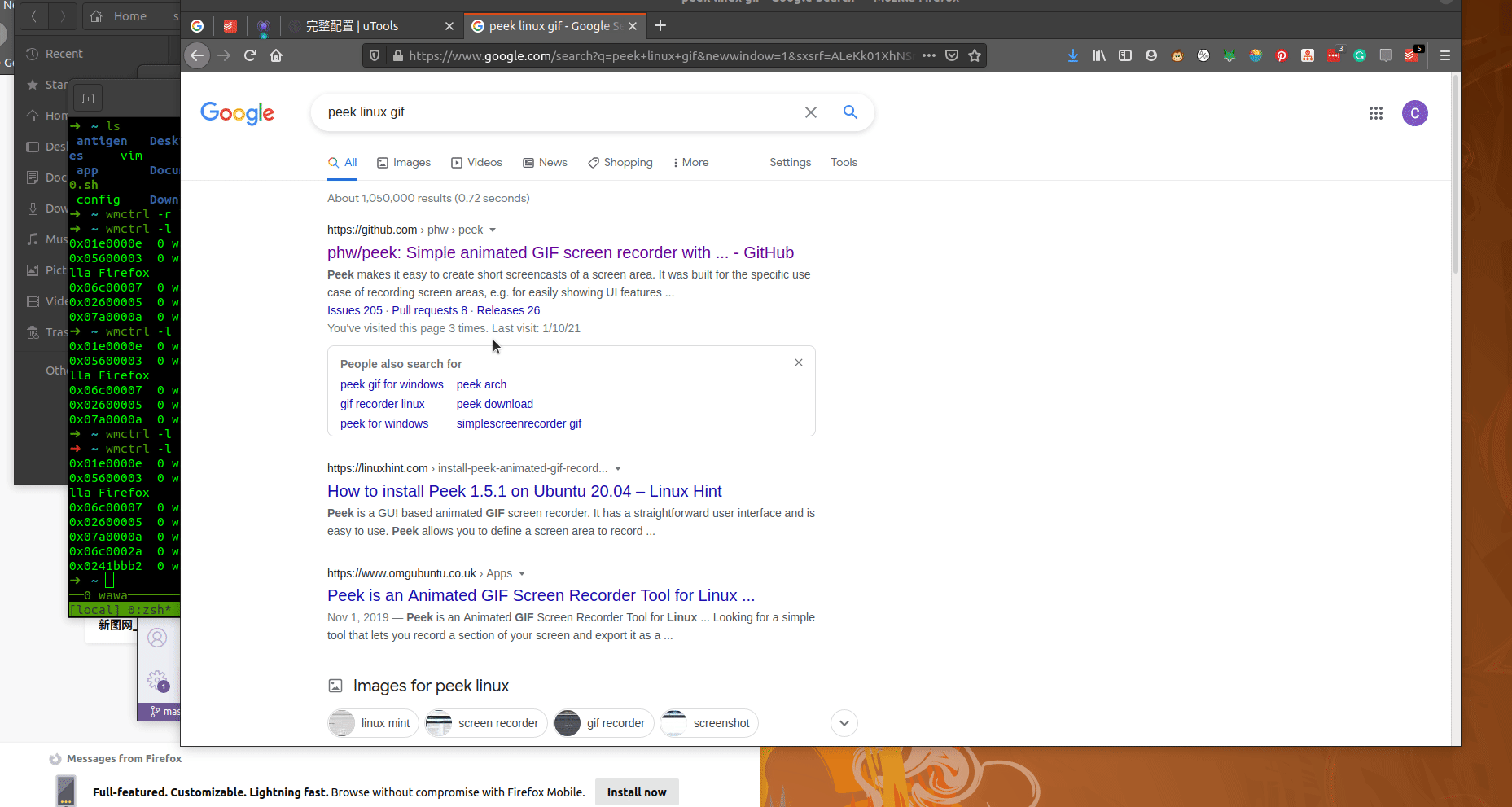Viewport: 1512px width, 807px height.
Task: Open Firefox hamburger application menu
Action: [1445, 55]
